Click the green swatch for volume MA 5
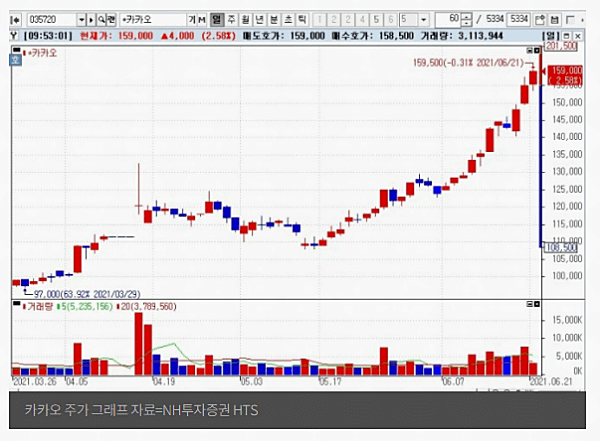This screenshot has height=441, width=600. click(59, 307)
